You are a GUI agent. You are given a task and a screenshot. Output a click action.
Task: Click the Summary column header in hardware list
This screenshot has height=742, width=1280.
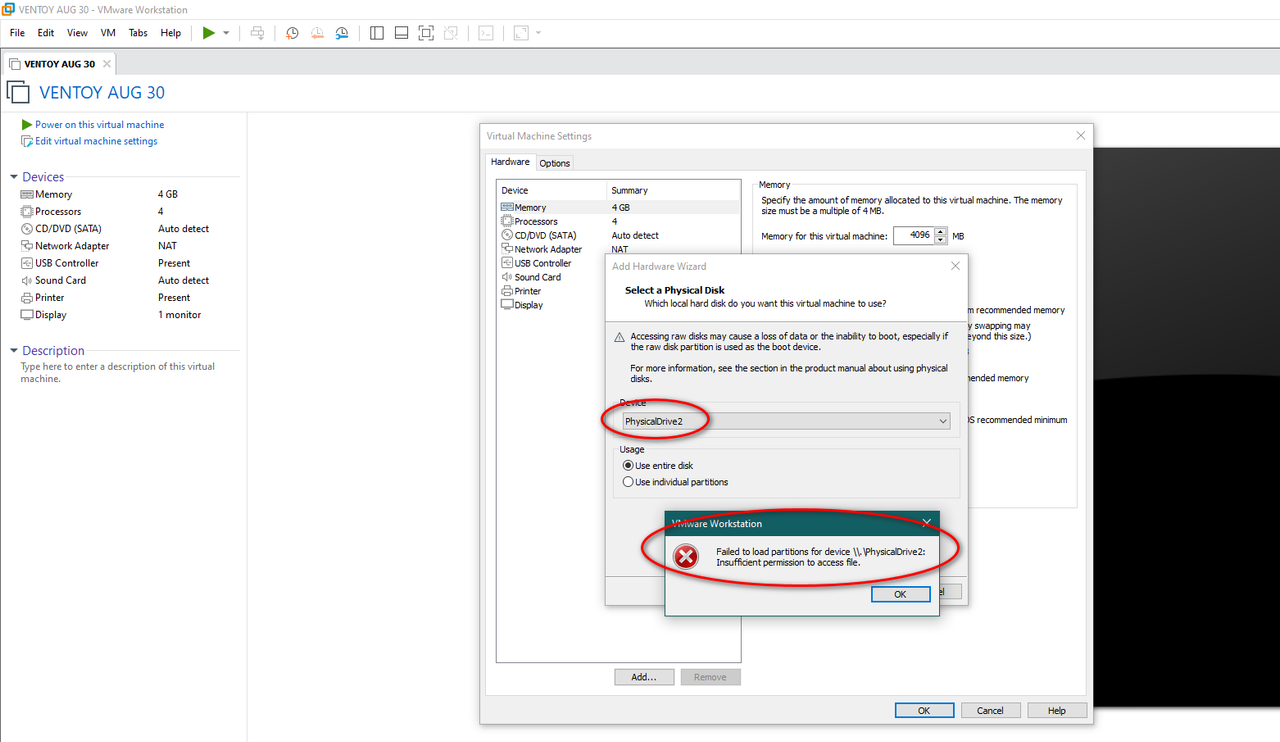point(674,190)
